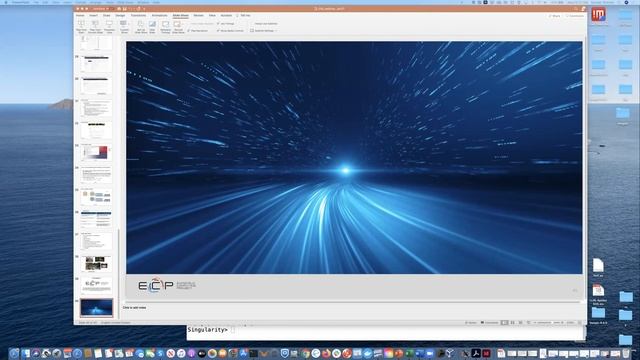Click Play from Start icon
640x360 pixels.
click(81, 24)
